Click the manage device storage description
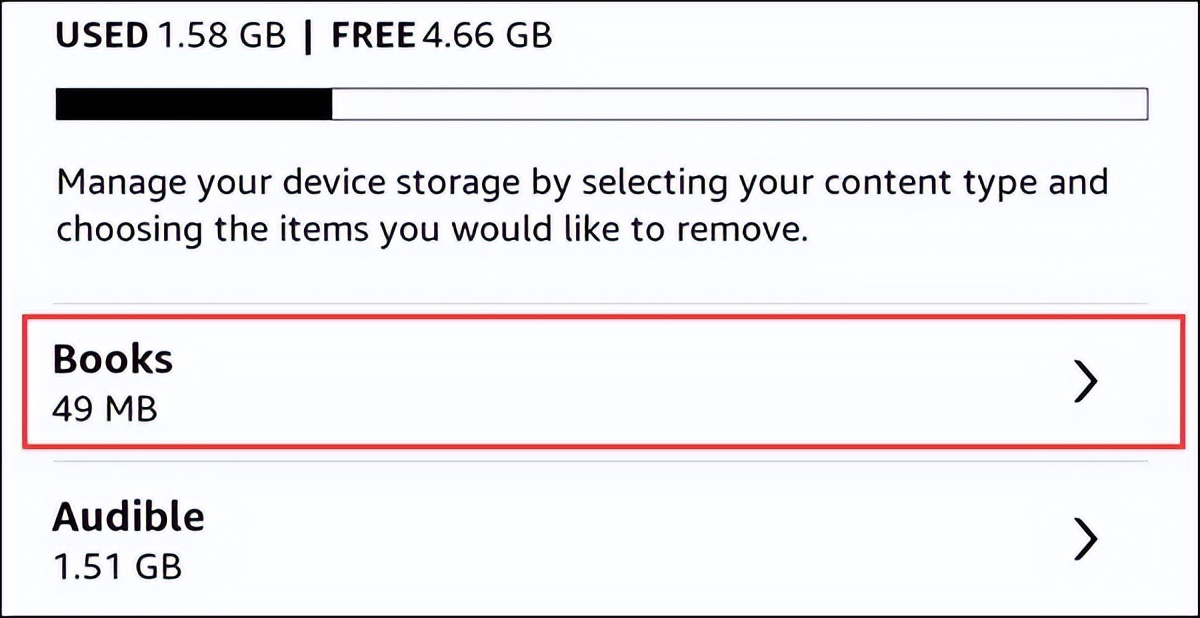Screen dimensions: 1200x618 click(x=582, y=206)
